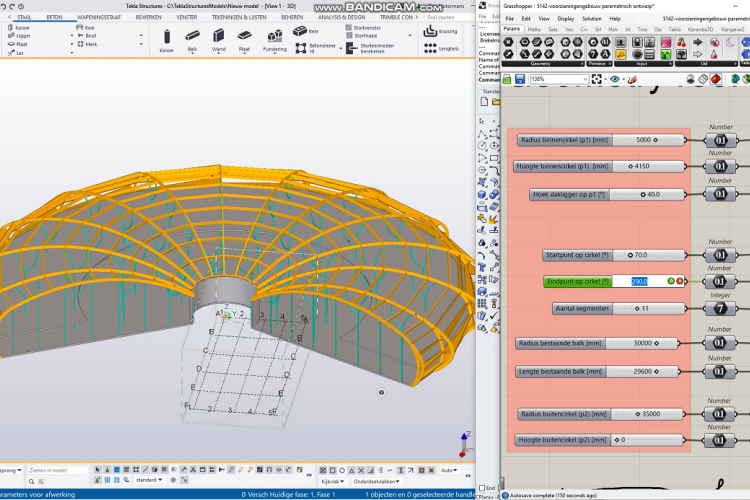The height and width of the screenshot is (500, 750).
Task: Toggle Grasshopper preview eye icon
Action: [615, 79]
